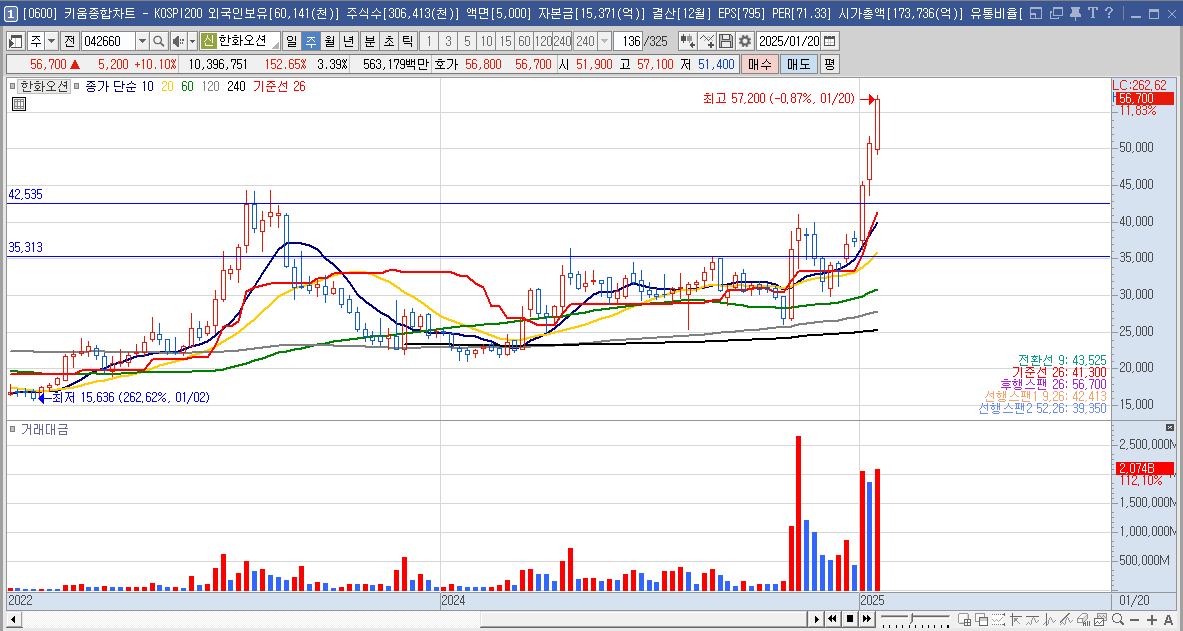1183x631 pixels.
Task: Click the 2025/01/20 date field
Action: click(x=788, y=42)
